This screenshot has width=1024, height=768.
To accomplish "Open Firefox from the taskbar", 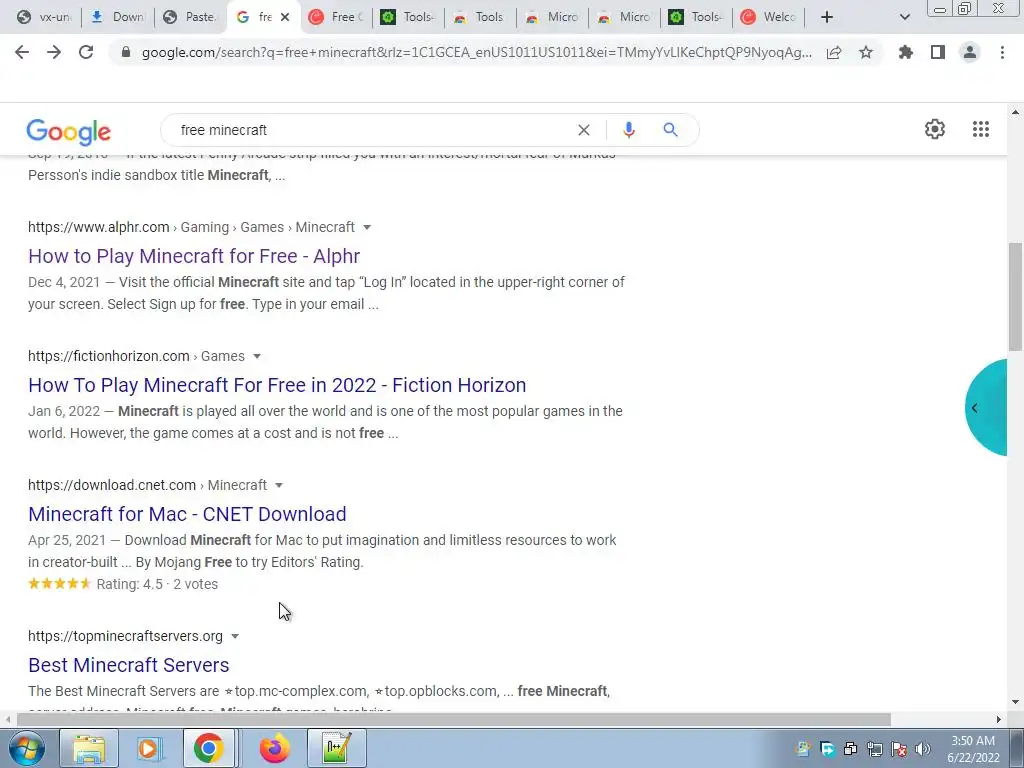I will 275,748.
